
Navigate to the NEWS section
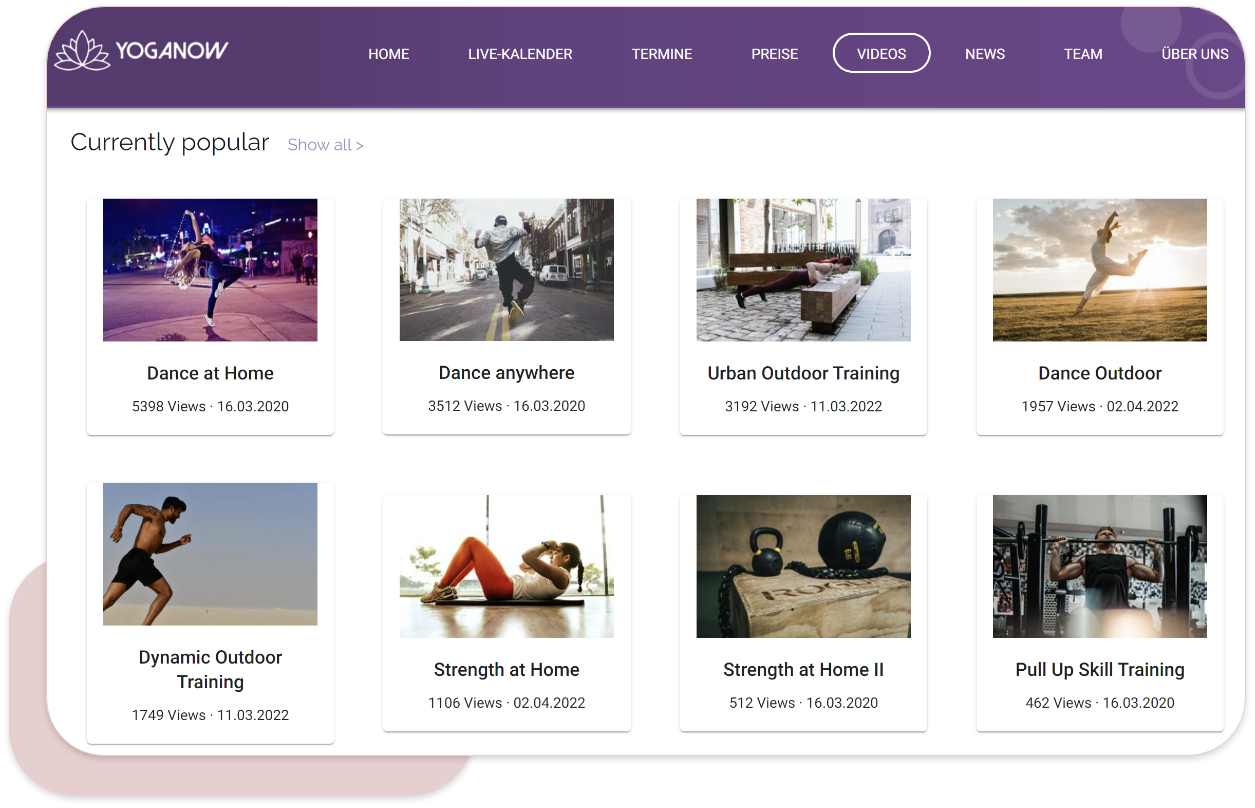(x=984, y=54)
